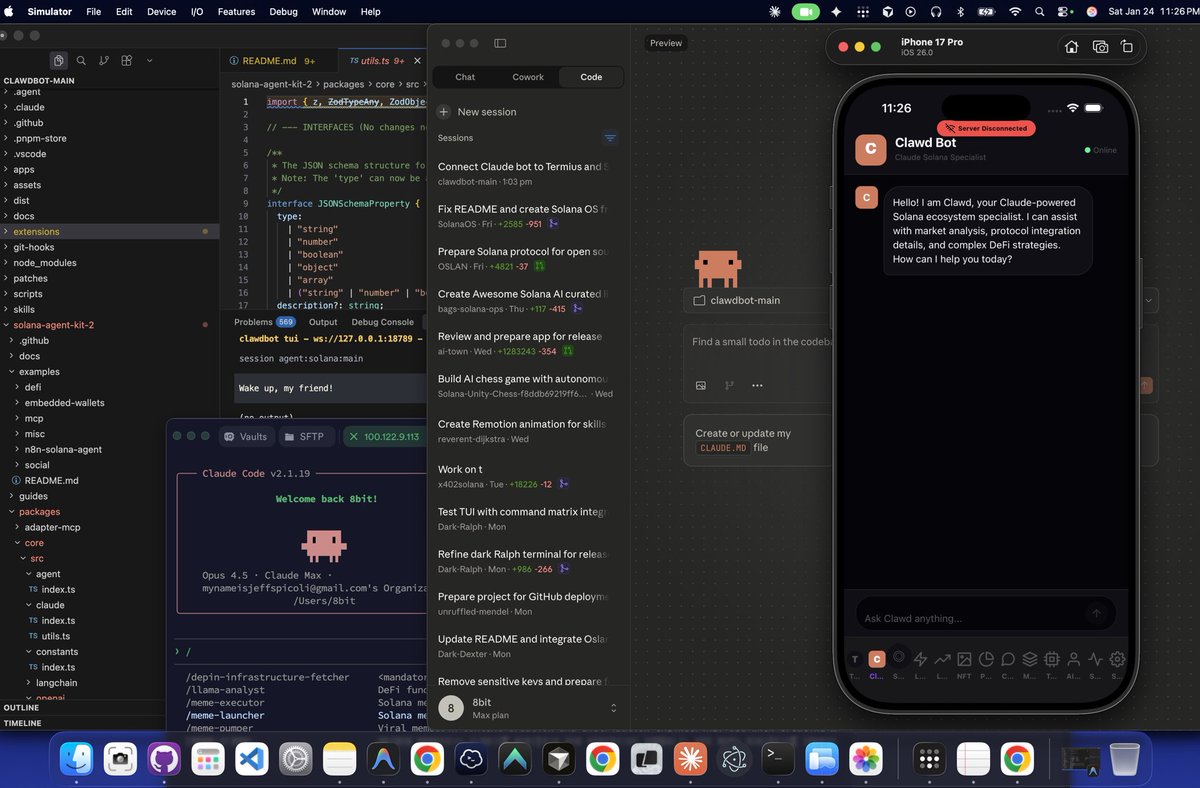Screen dimensions: 1200x788
Task: Expand the OUTLINE section
Action: point(22,707)
